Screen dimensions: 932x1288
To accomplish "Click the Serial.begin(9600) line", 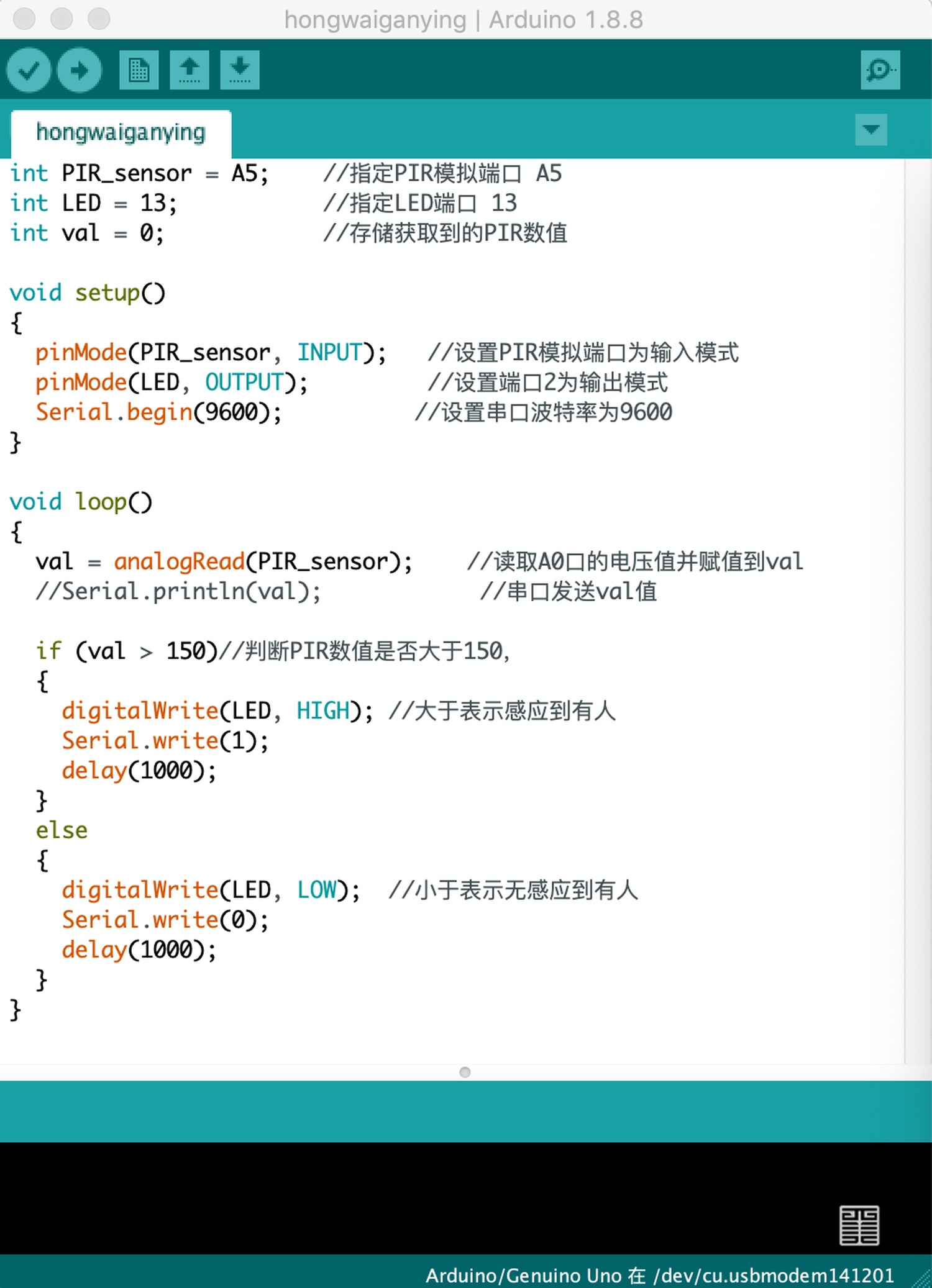I will pyautogui.click(x=158, y=412).
